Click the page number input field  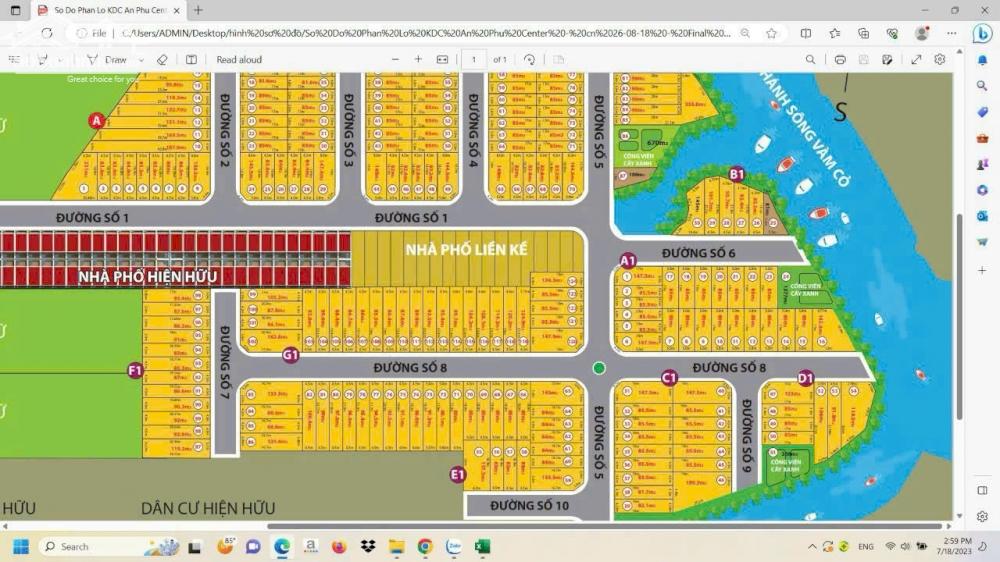pyautogui.click(x=473, y=60)
